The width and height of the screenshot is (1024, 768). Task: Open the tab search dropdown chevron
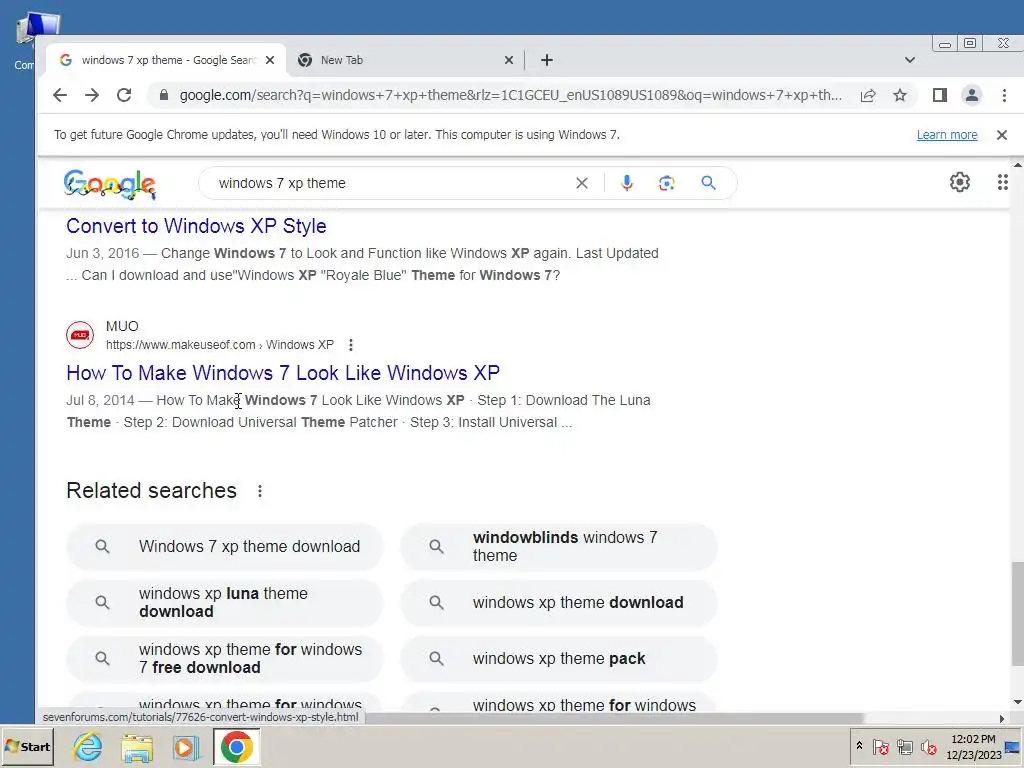pos(910,60)
